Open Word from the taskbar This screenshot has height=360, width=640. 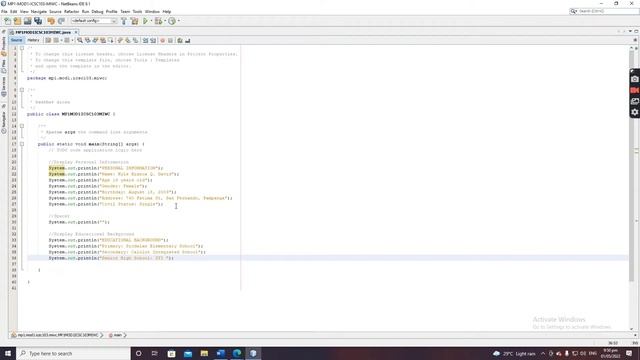(220, 353)
